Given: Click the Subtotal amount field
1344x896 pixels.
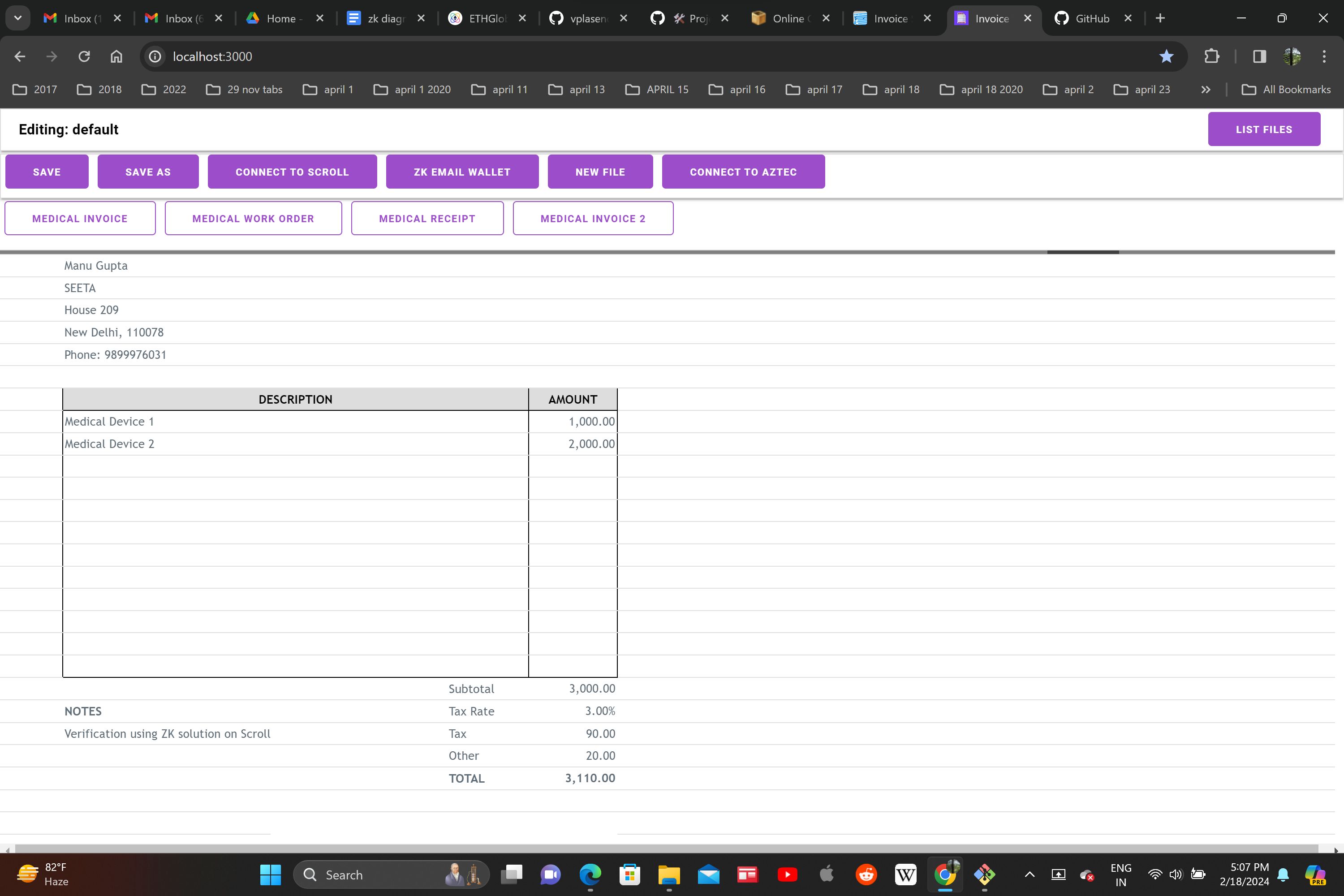Looking at the screenshot, I should click(591, 688).
